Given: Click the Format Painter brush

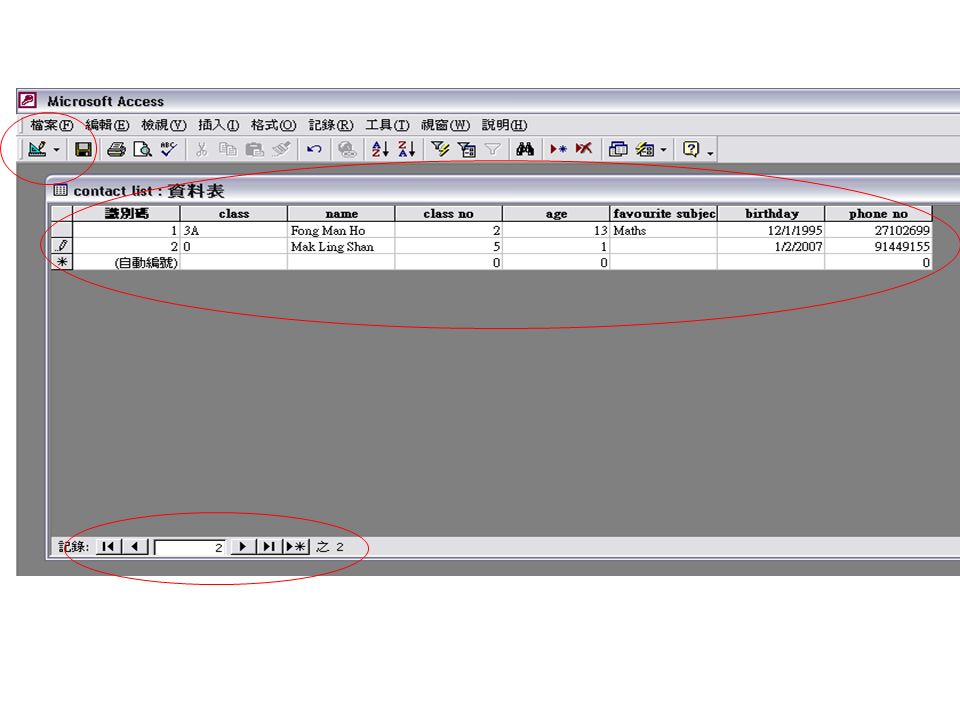Looking at the screenshot, I should [281, 149].
